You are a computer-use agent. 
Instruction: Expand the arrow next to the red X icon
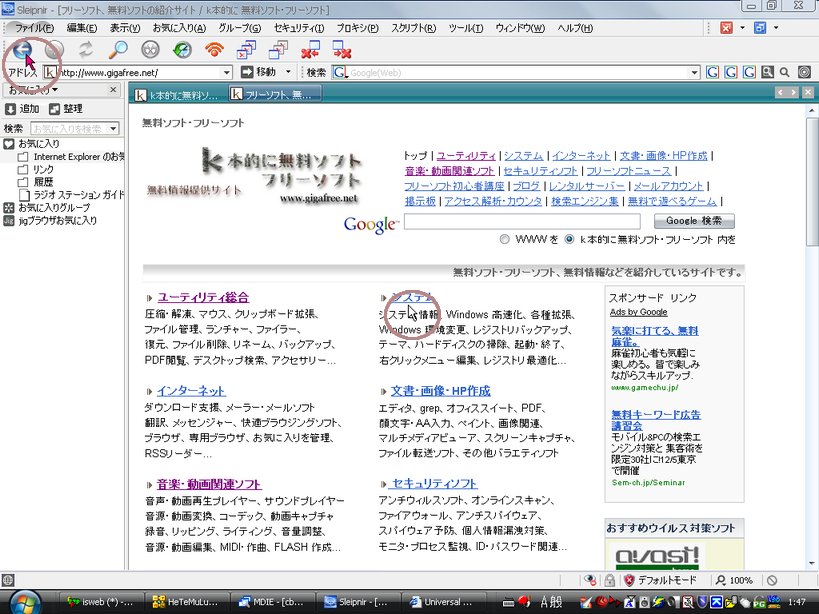pos(742,28)
